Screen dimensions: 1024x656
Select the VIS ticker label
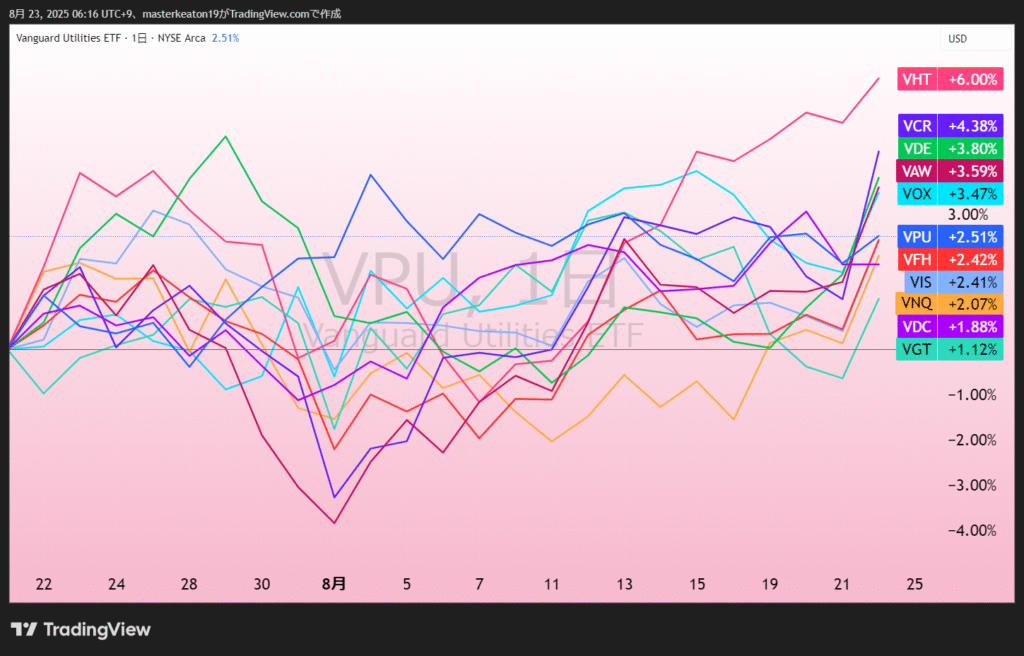pos(920,282)
